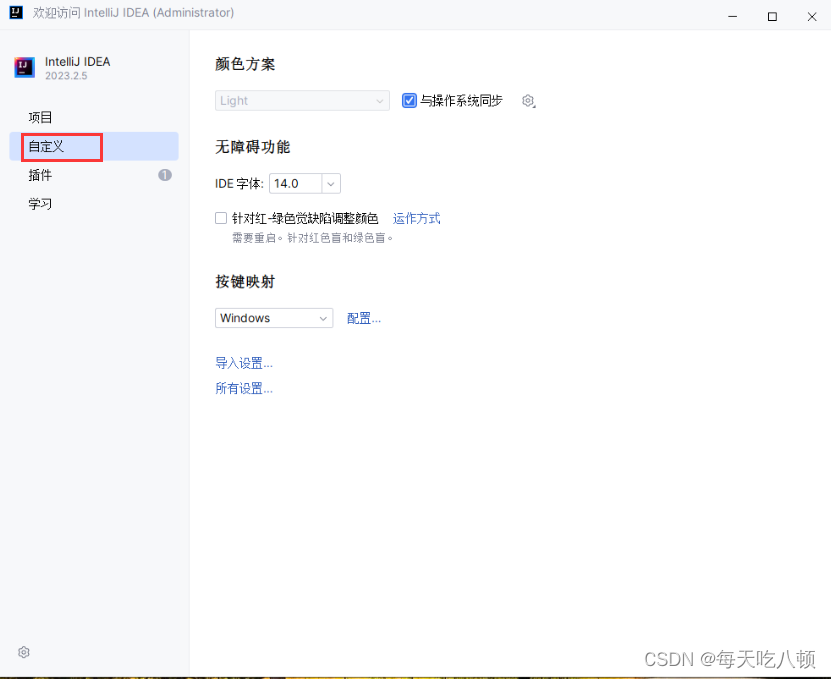Click the 运作方式 link
The height and width of the screenshot is (679, 831).
pyautogui.click(x=417, y=218)
